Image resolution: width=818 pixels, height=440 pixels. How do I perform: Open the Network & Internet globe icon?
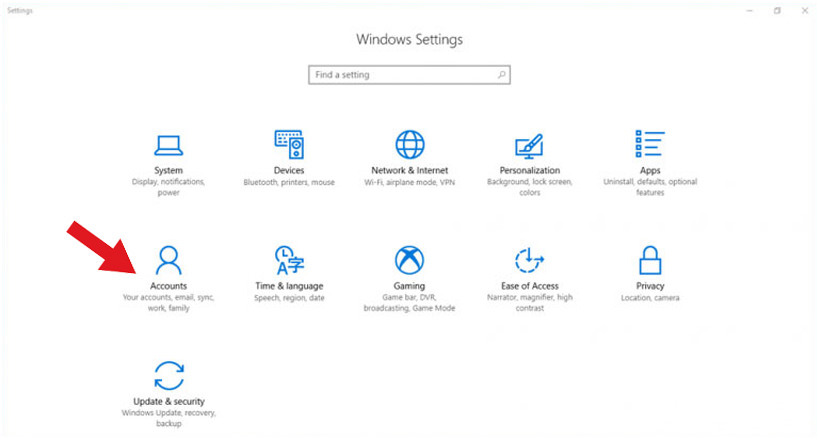(x=410, y=145)
